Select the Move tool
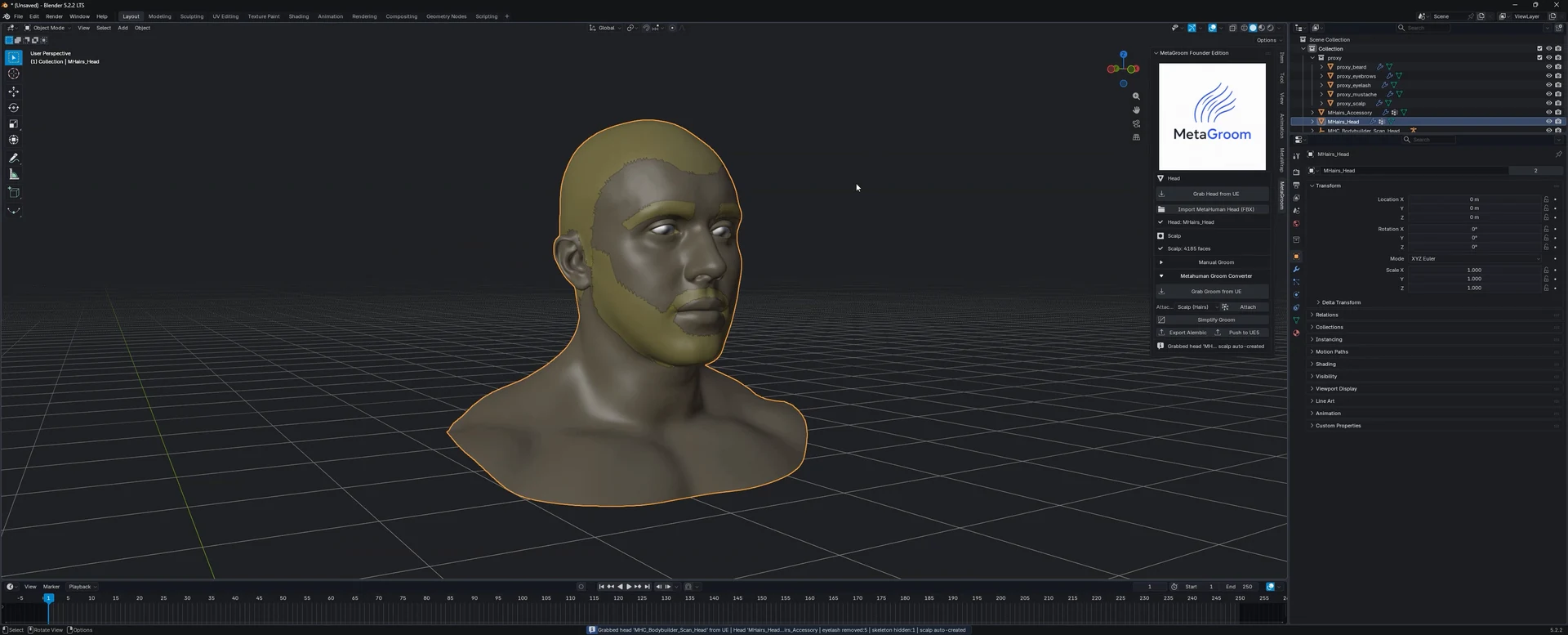Image resolution: width=1568 pixels, height=635 pixels. (14, 92)
